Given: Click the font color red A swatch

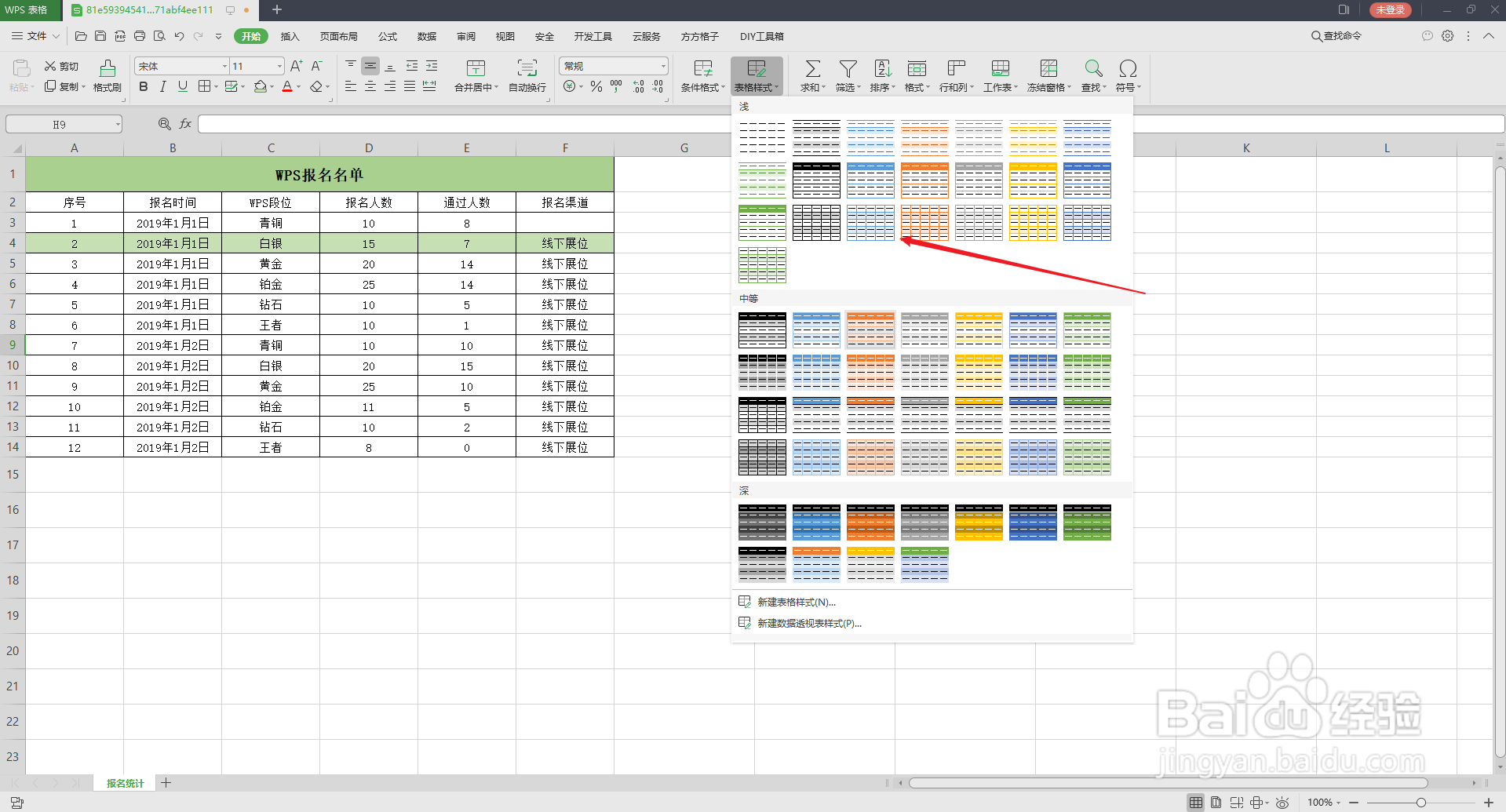Looking at the screenshot, I should pyautogui.click(x=287, y=86).
